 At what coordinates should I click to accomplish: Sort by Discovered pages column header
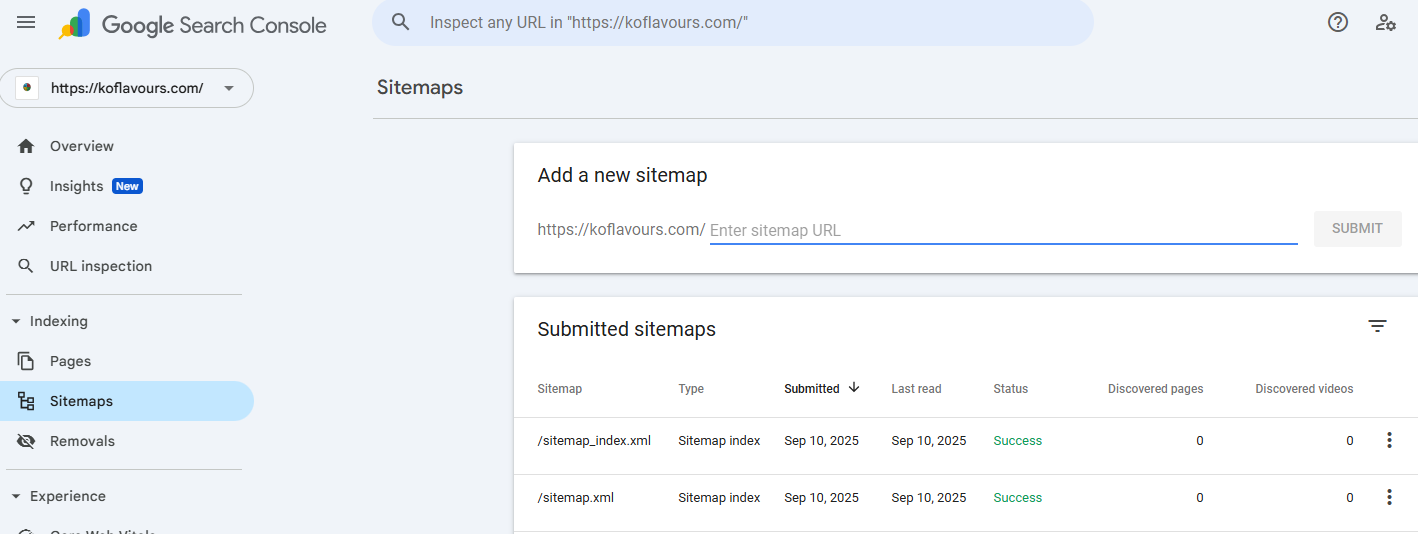pos(1155,389)
